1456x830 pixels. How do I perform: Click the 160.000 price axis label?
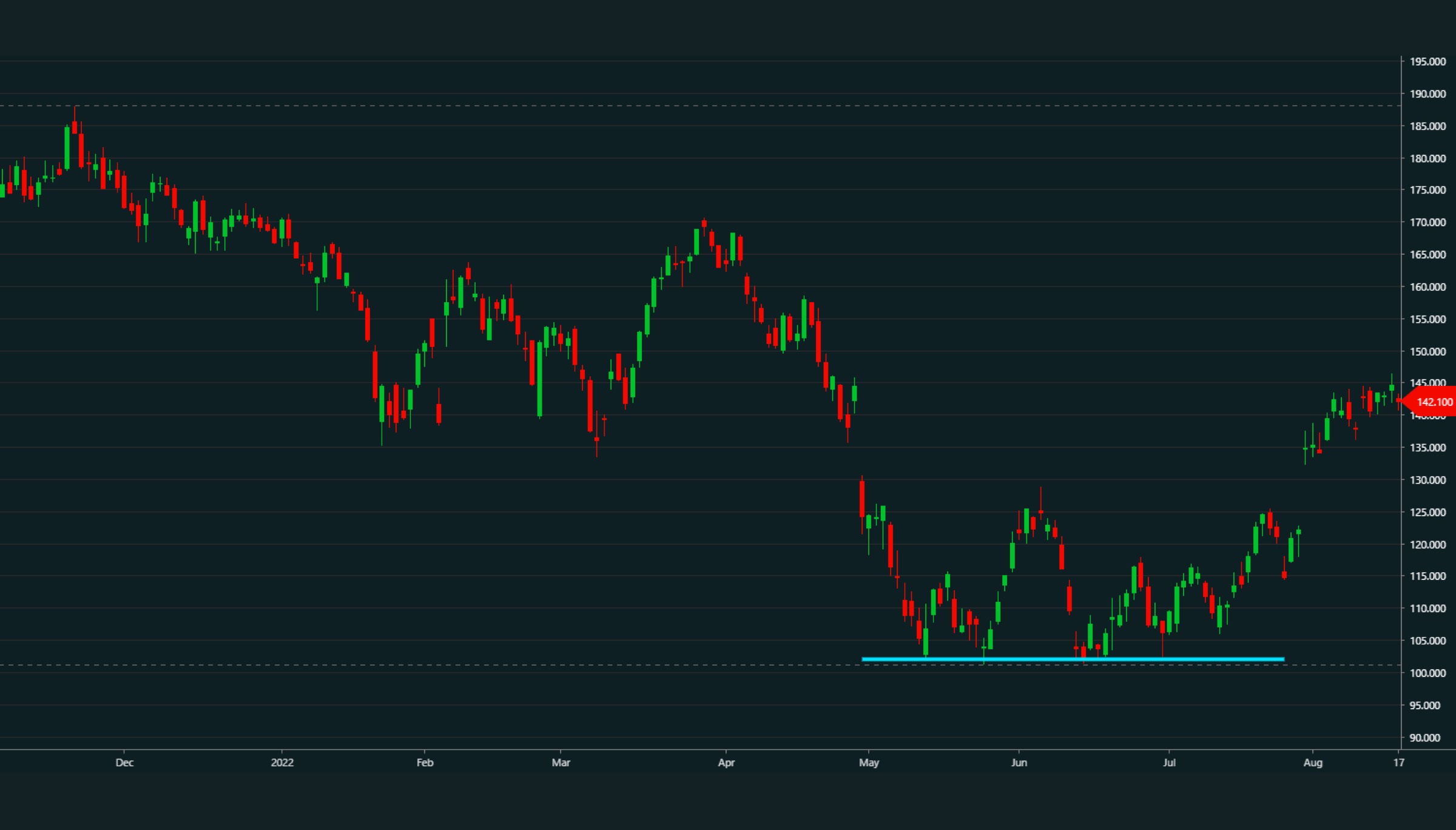click(1427, 286)
